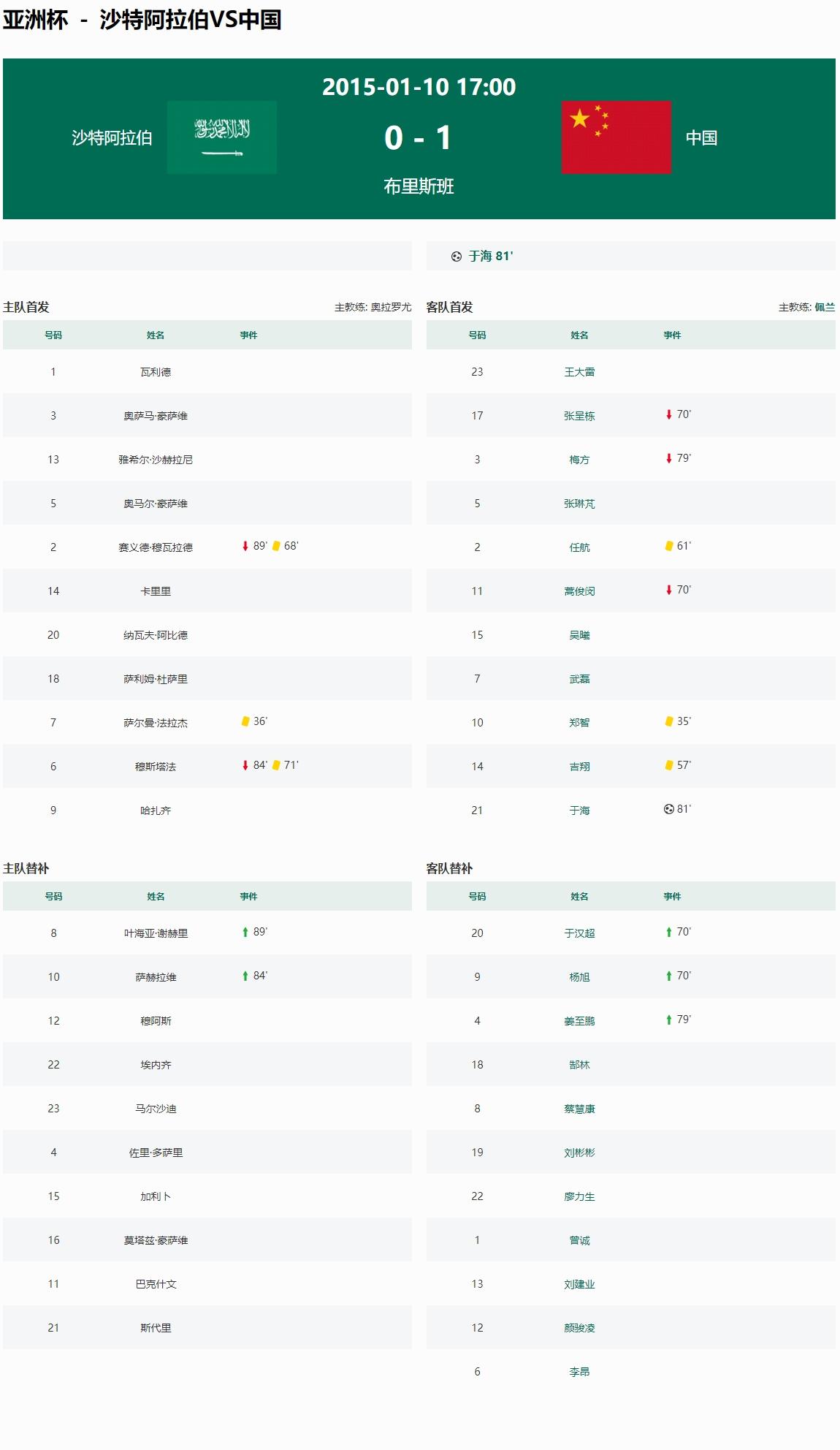Viewport: 840px width, 1450px height.
Task: Open substitute player link 蔡慧康
Action: (579, 1109)
